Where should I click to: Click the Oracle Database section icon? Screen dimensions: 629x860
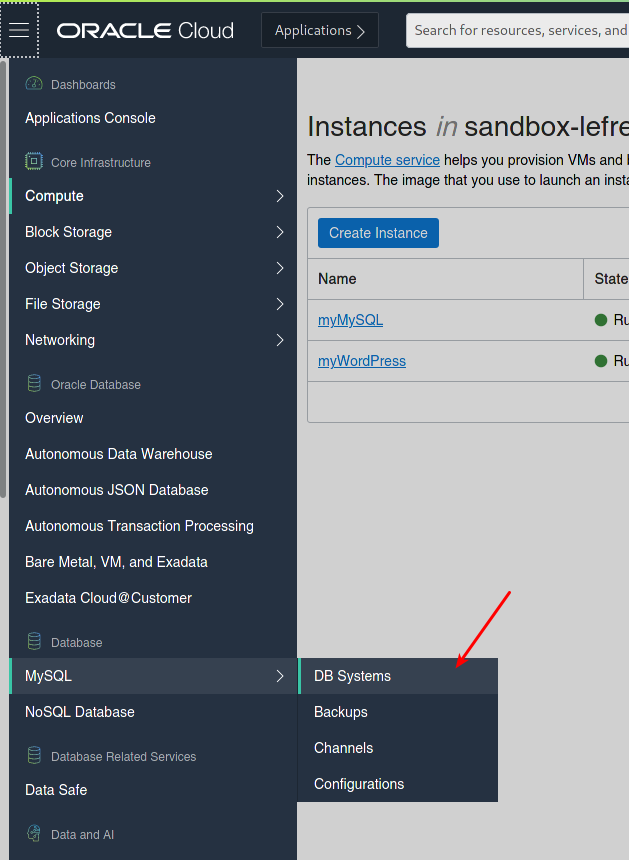tap(34, 384)
